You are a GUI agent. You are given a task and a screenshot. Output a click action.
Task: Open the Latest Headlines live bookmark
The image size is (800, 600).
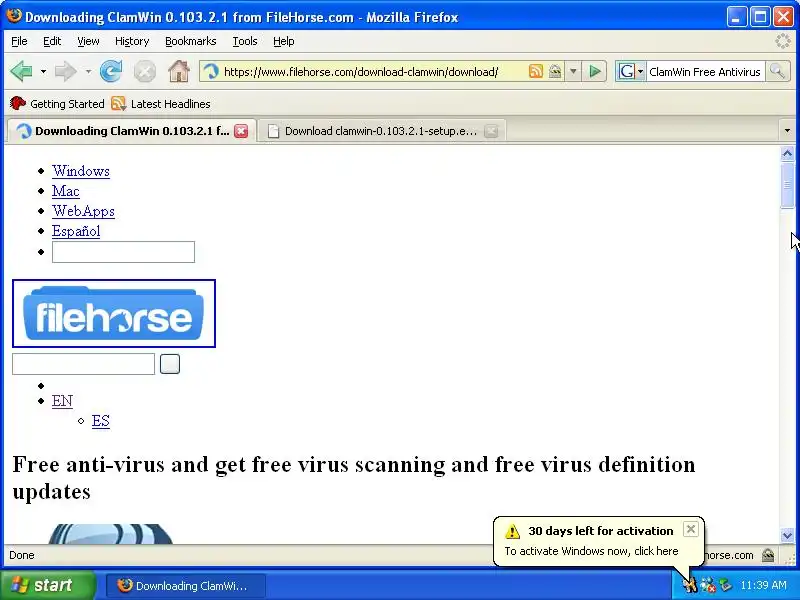pos(161,104)
